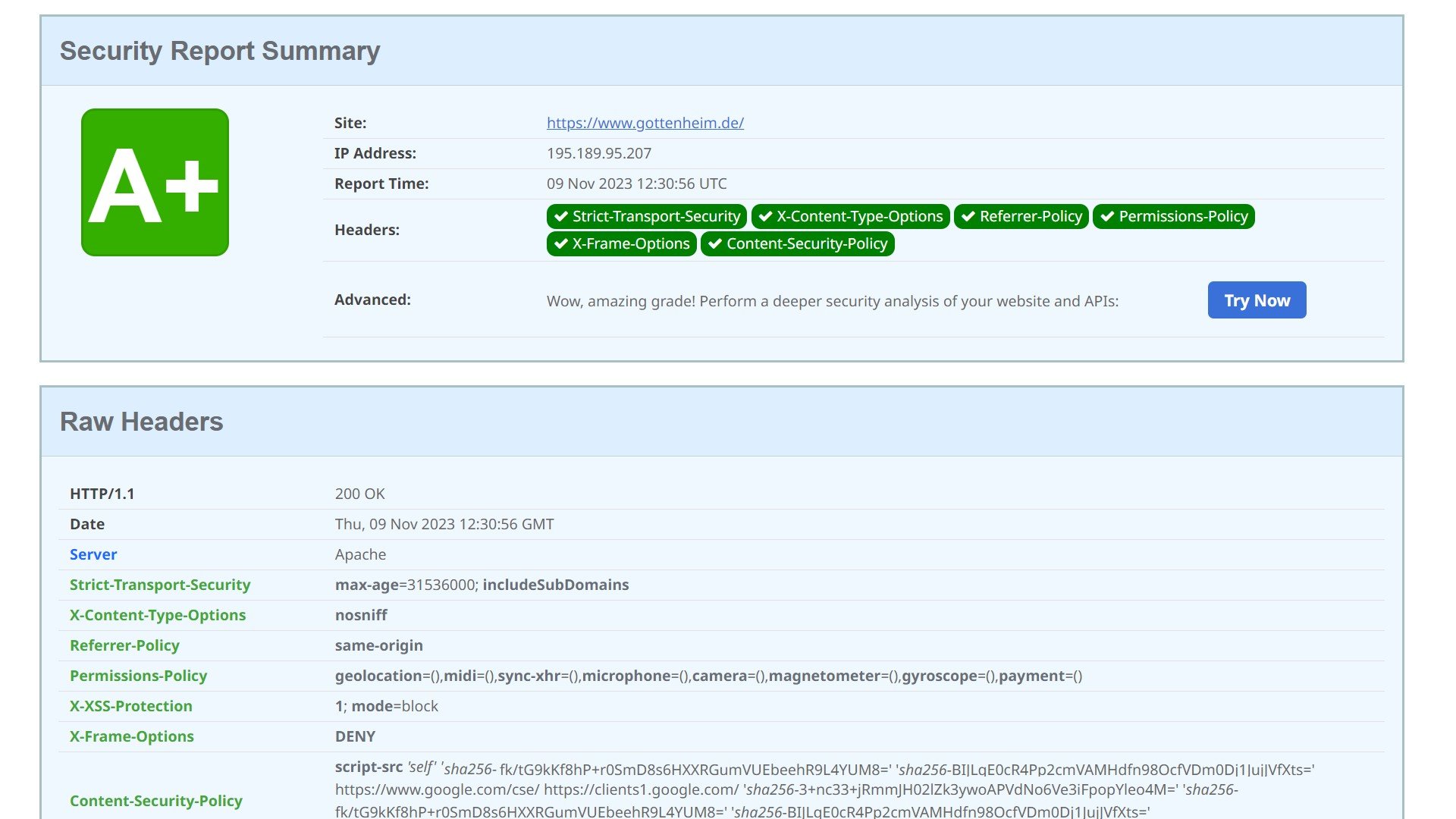Viewport: 1456px width, 819px height.
Task: Select Permissions-Policy in the raw headers
Action: click(138, 676)
